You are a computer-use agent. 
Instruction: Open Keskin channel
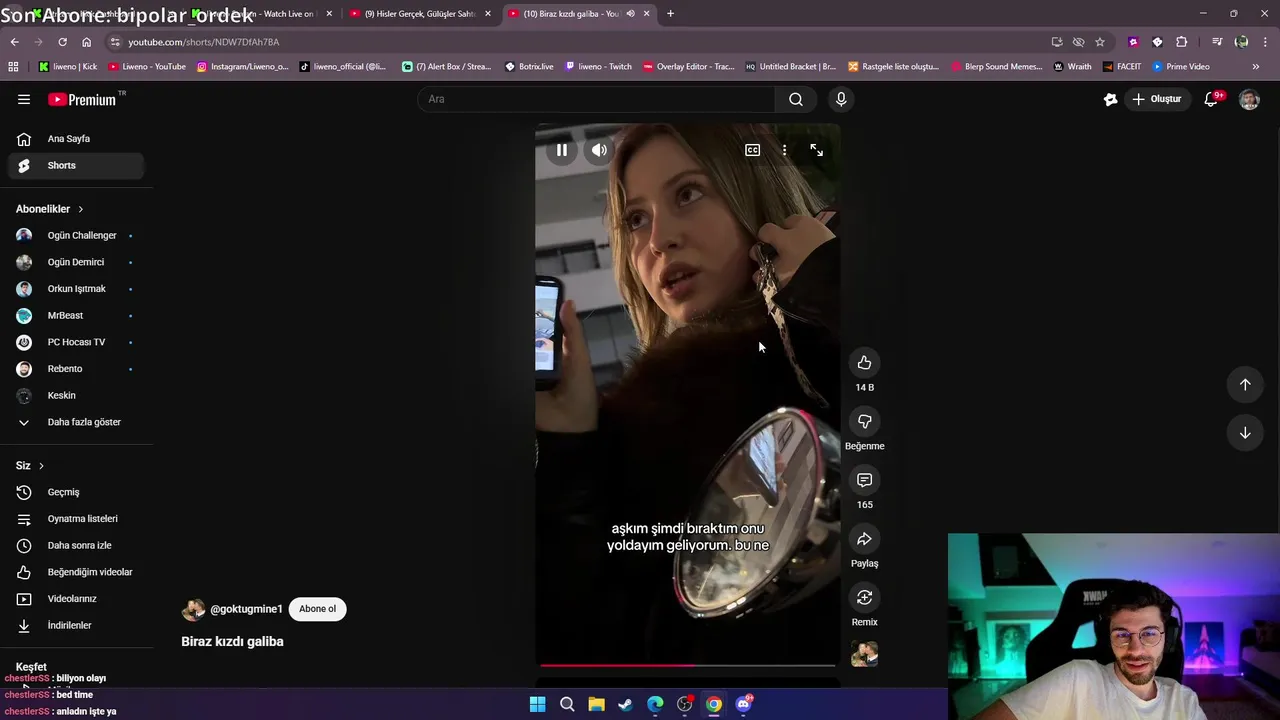76,395
